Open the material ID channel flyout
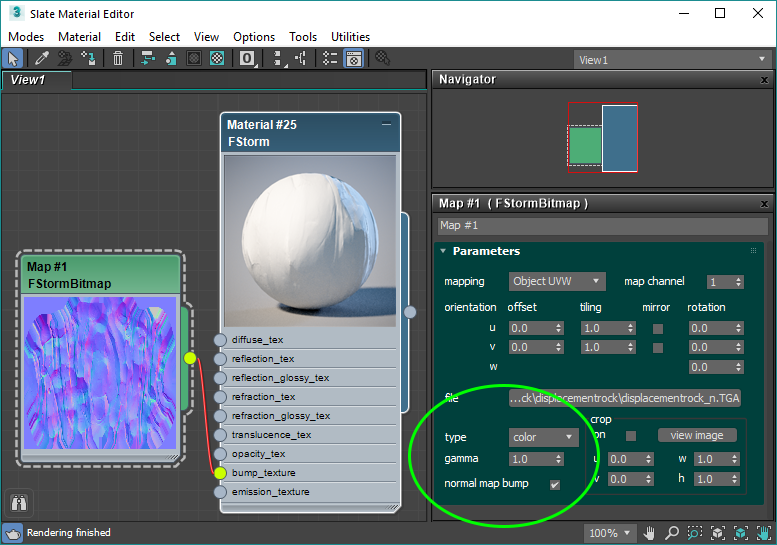The image size is (777, 545). coord(247,58)
